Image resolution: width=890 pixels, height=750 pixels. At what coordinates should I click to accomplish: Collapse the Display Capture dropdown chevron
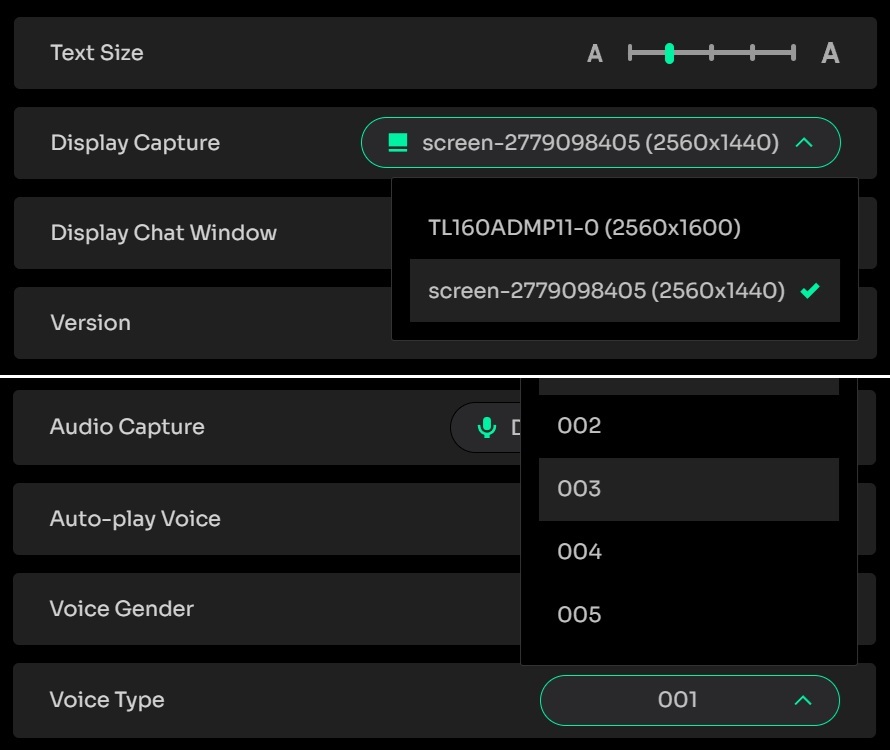point(804,143)
